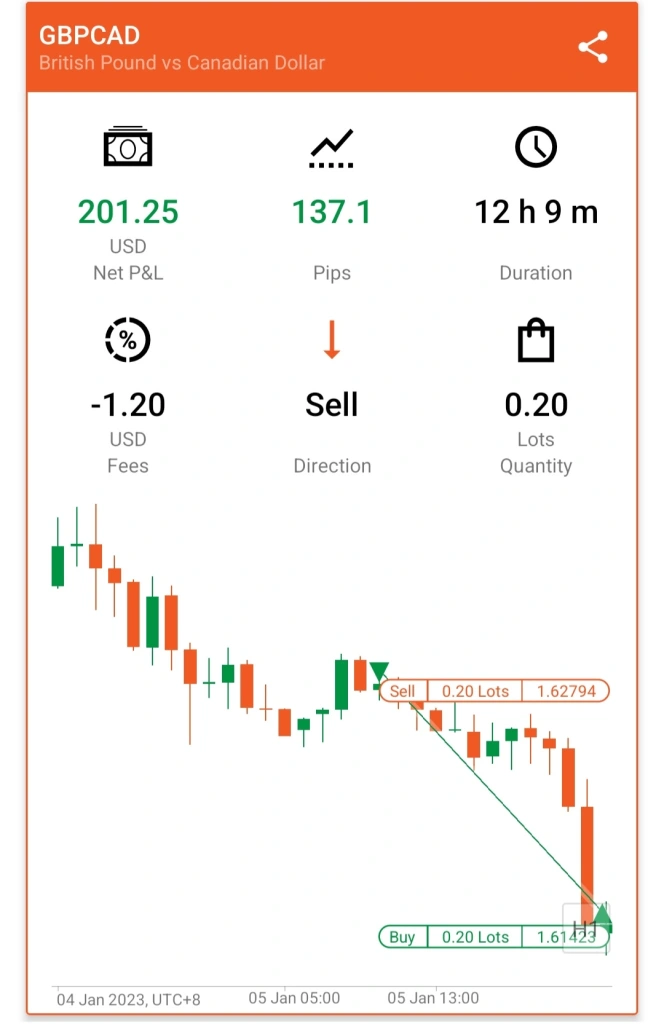Click the 05 Jan 05:00 axis label
The height and width of the screenshot is (1024, 664).
pos(294,998)
